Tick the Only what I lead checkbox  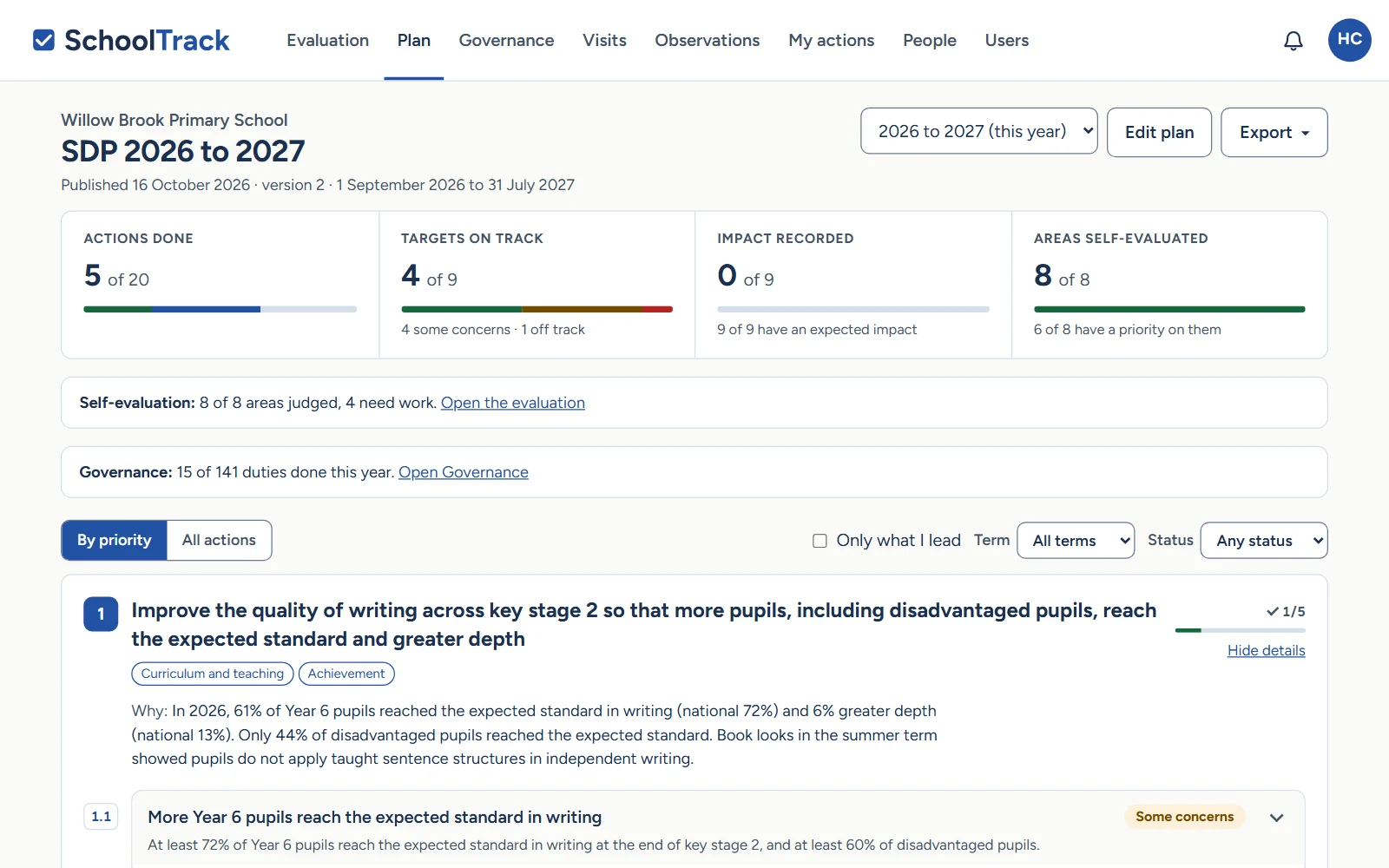(820, 541)
